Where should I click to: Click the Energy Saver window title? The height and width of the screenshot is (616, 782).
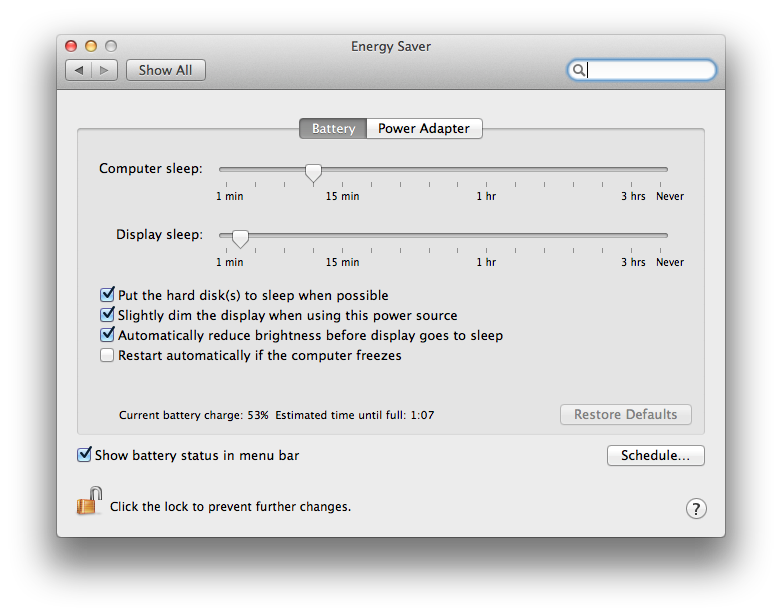coord(391,46)
